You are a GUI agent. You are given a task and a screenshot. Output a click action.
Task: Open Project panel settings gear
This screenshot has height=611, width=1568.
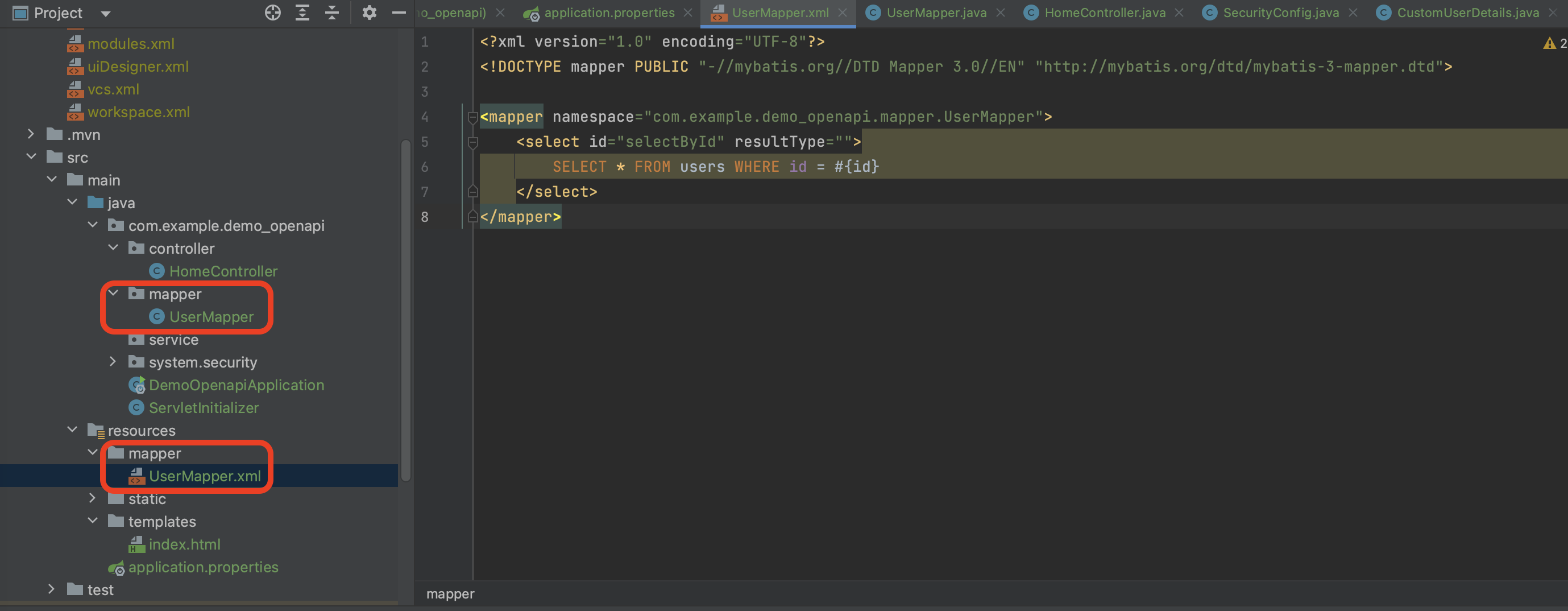click(369, 13)
